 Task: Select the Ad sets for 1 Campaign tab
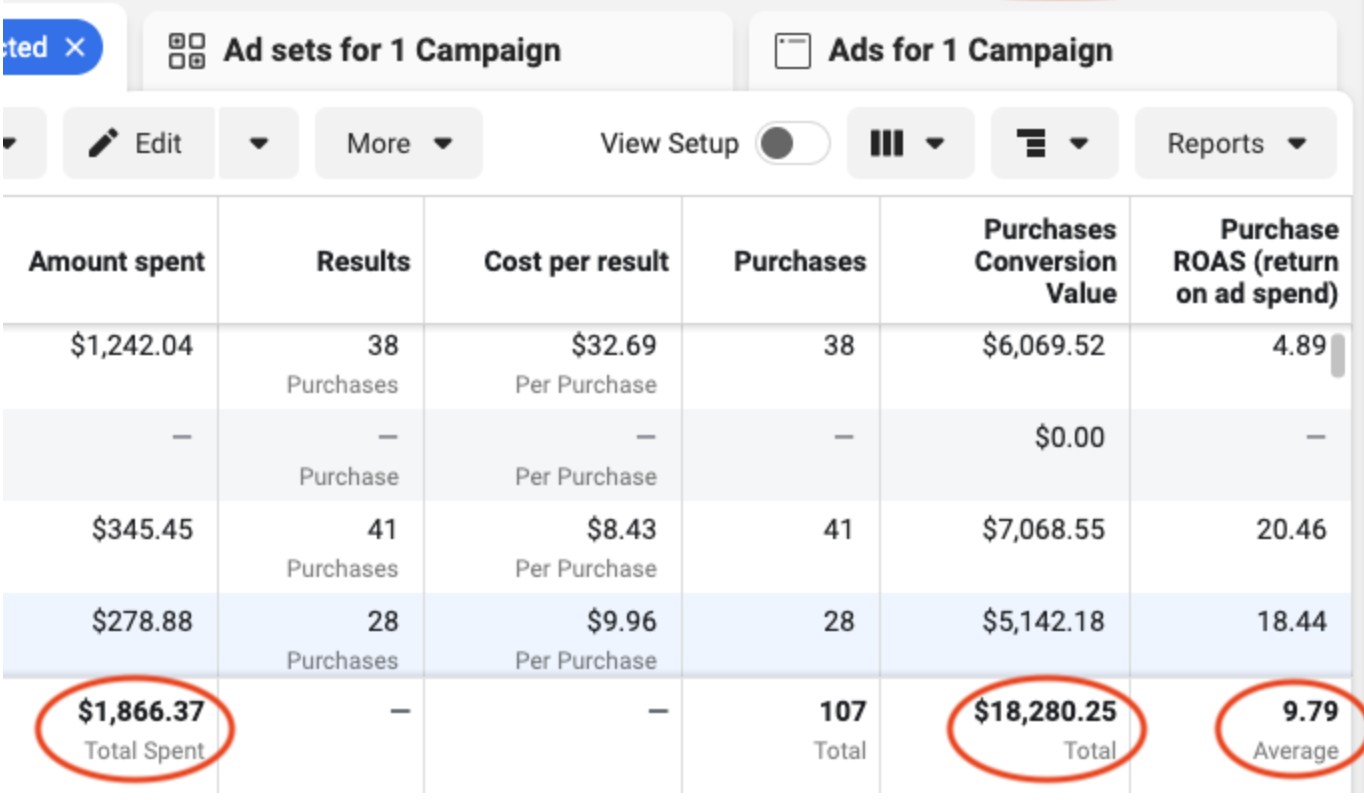pyautogui.click(x=393, y=50)
